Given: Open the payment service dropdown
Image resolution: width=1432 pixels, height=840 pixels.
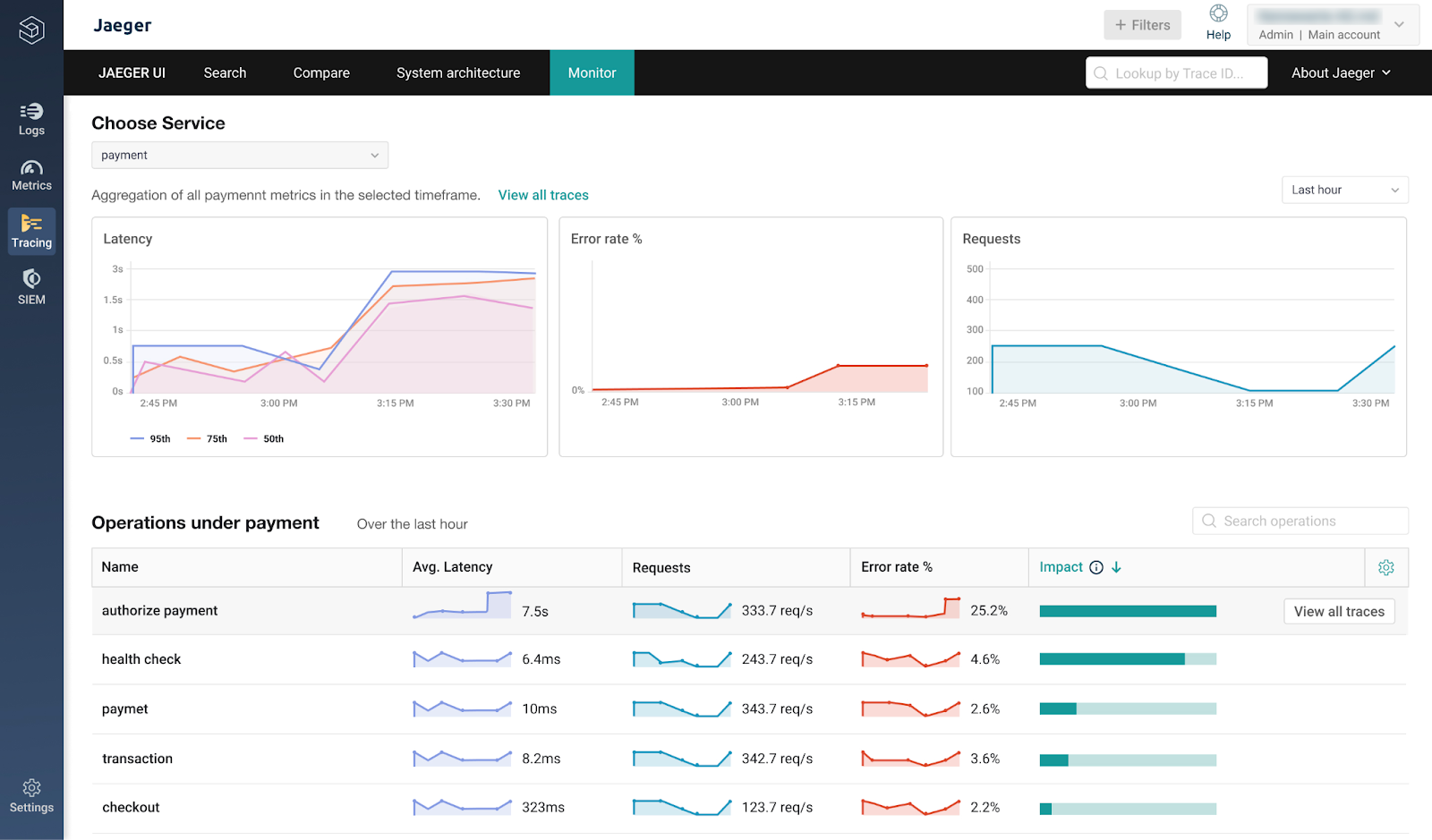Looking at the screenshot, I should [x=240, y=155].
